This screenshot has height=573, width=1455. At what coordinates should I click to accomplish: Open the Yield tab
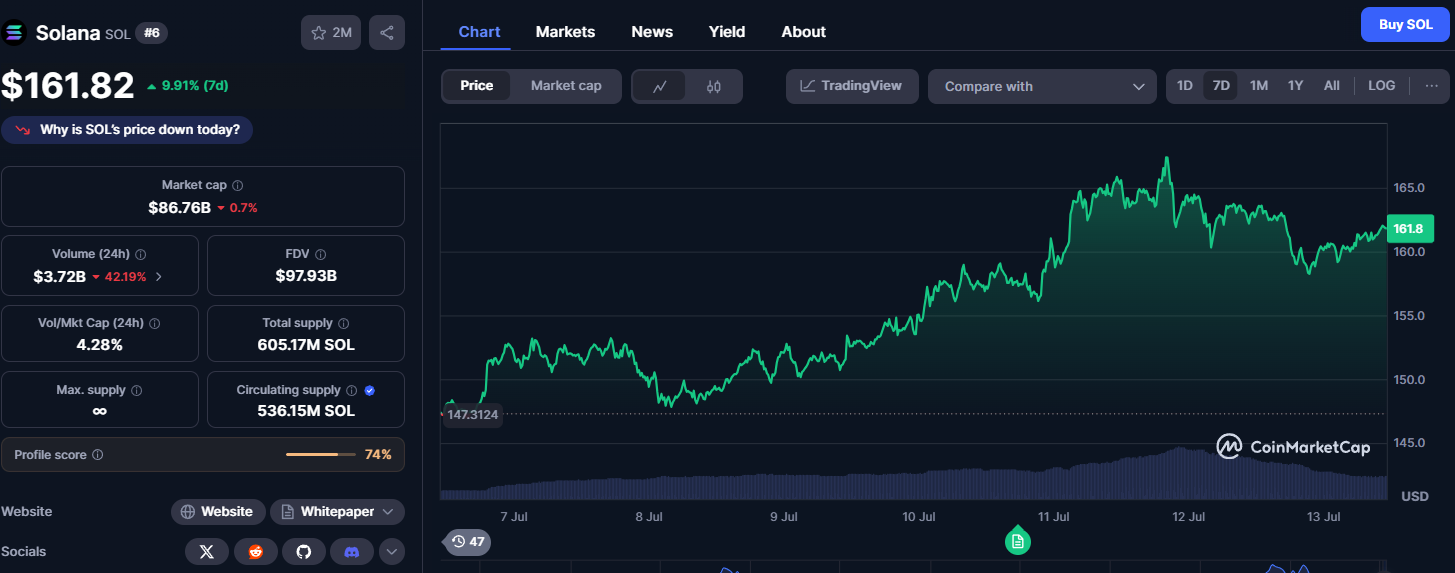tap(727, 32)
